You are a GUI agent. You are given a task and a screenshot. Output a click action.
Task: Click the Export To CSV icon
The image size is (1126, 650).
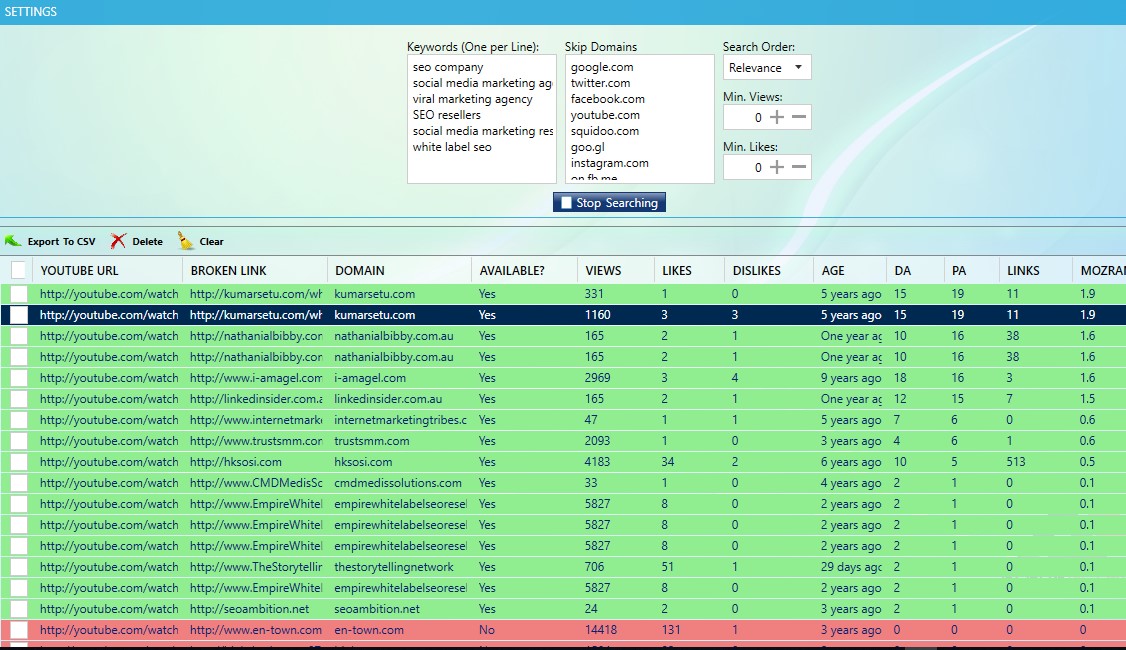coord(13,241)
